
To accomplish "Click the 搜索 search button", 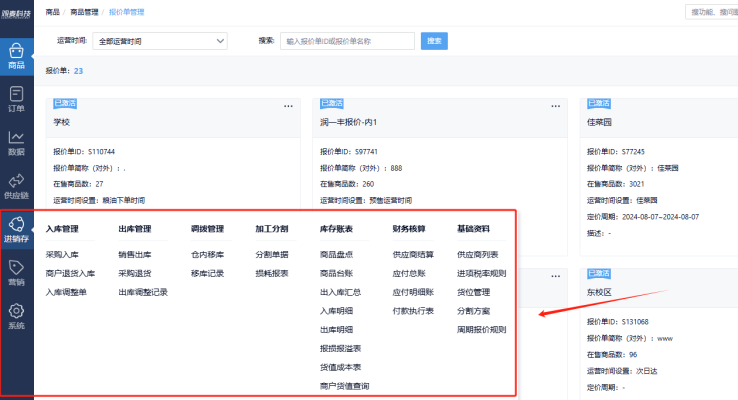I will (x=435, y=41).
